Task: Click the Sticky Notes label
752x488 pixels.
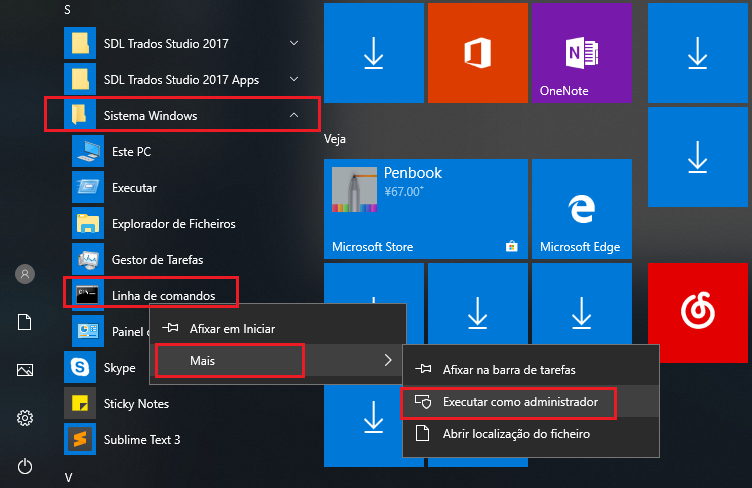Action: coord(136,404)
